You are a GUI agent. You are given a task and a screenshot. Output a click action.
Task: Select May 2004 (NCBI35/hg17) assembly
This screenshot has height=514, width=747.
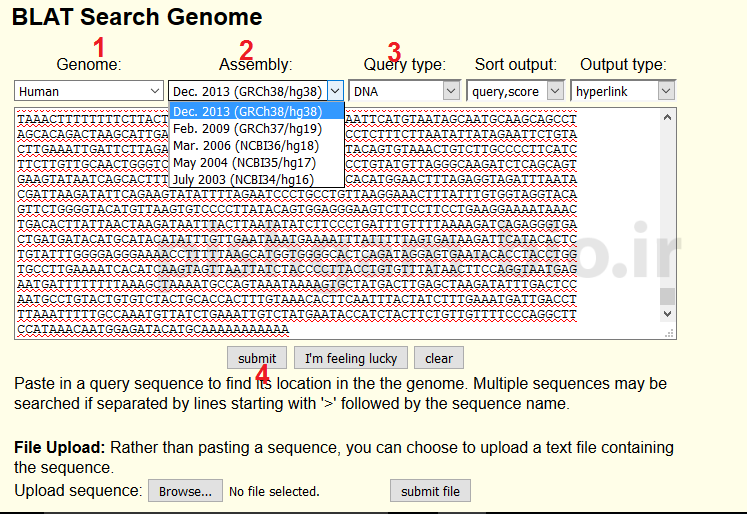(256, 162)
